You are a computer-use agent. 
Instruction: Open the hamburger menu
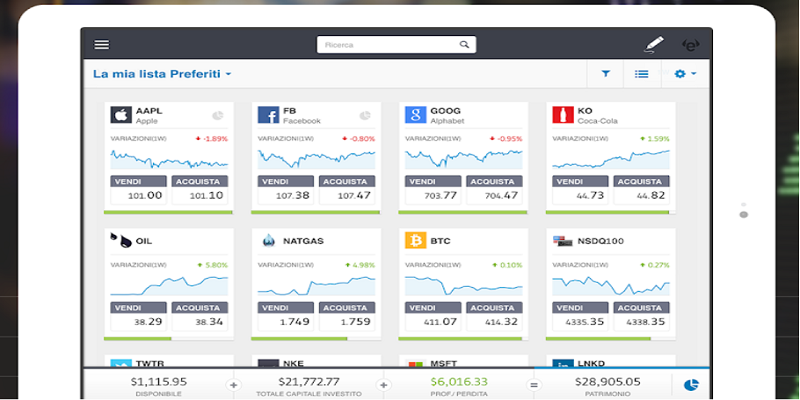[102, 45]
